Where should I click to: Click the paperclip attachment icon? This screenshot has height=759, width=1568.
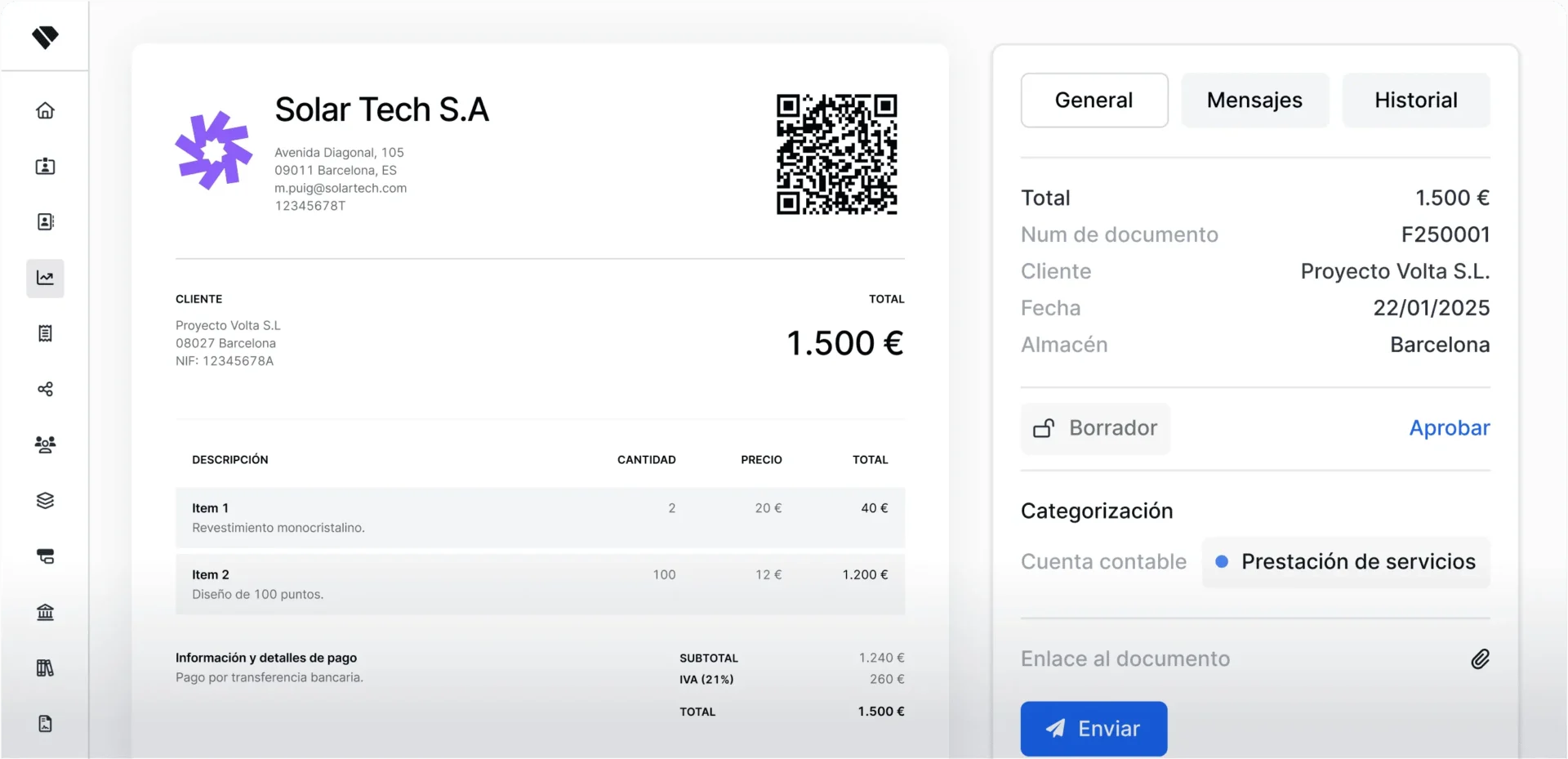tap(1481, 659)
